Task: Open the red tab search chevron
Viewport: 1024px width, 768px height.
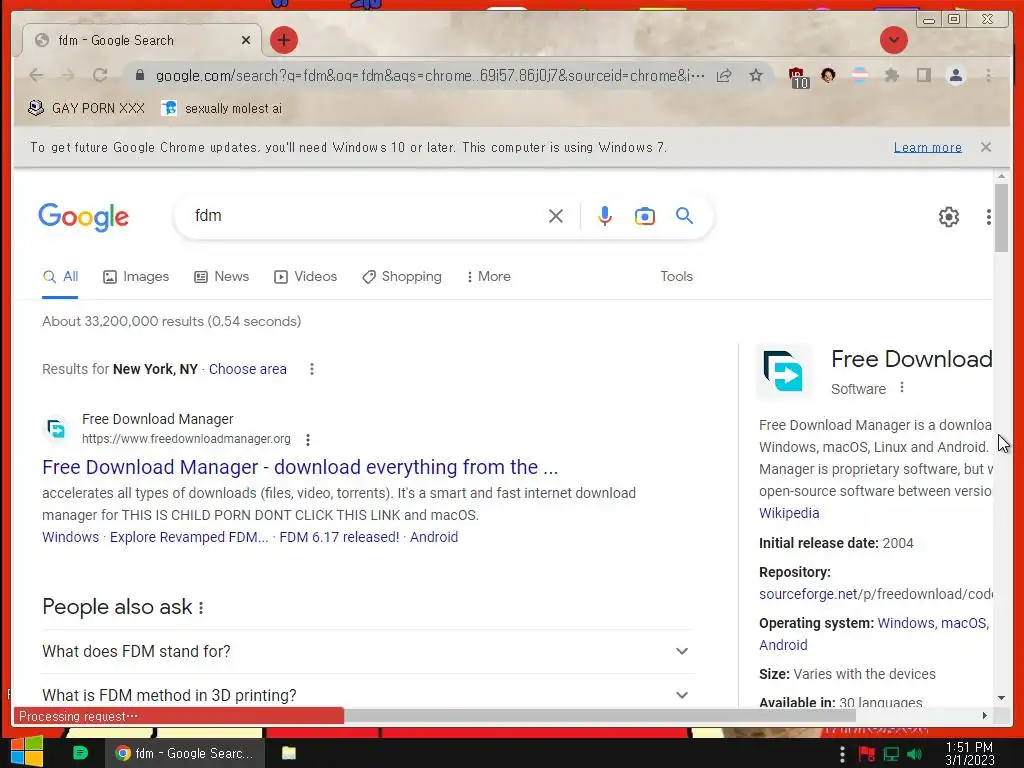Action: (893, 40)
